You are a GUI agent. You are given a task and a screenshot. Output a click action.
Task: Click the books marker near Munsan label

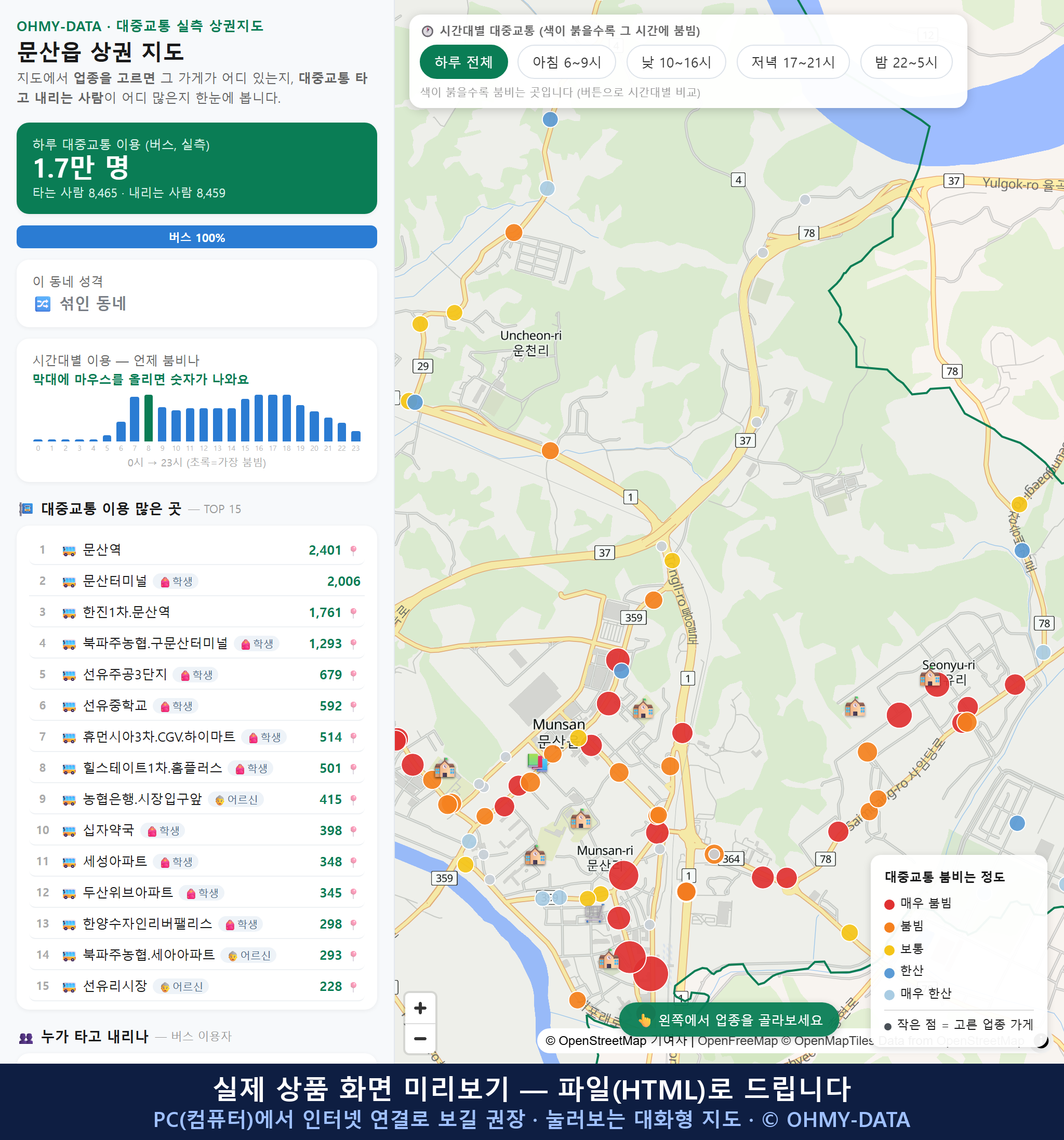pos(537,762)
